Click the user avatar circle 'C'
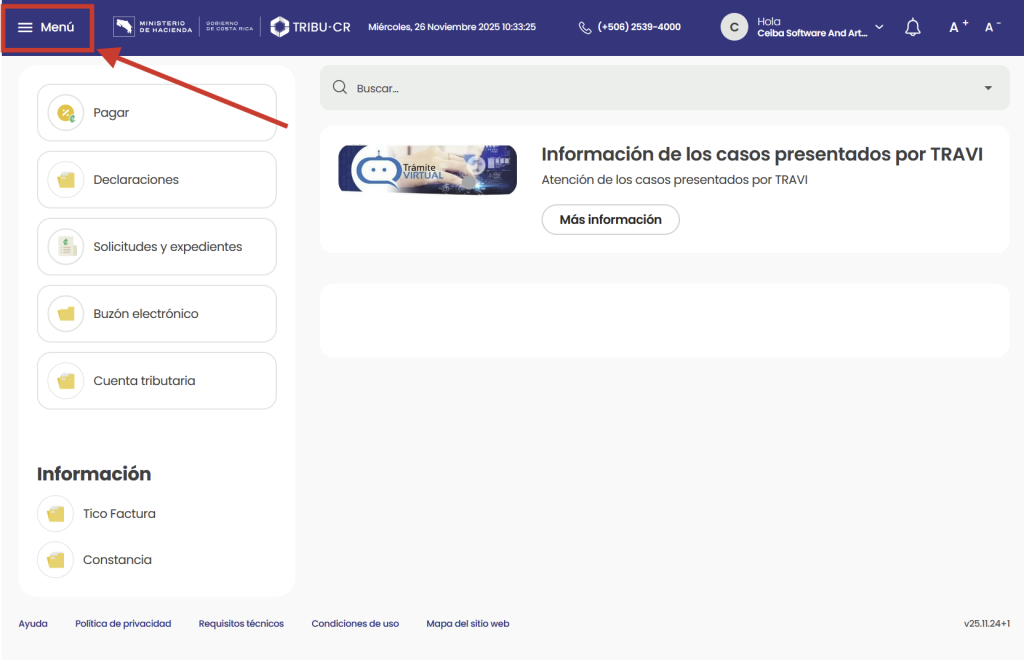Image resolution: width=1024 pixels, height=660 pixels. coord(734,27)
